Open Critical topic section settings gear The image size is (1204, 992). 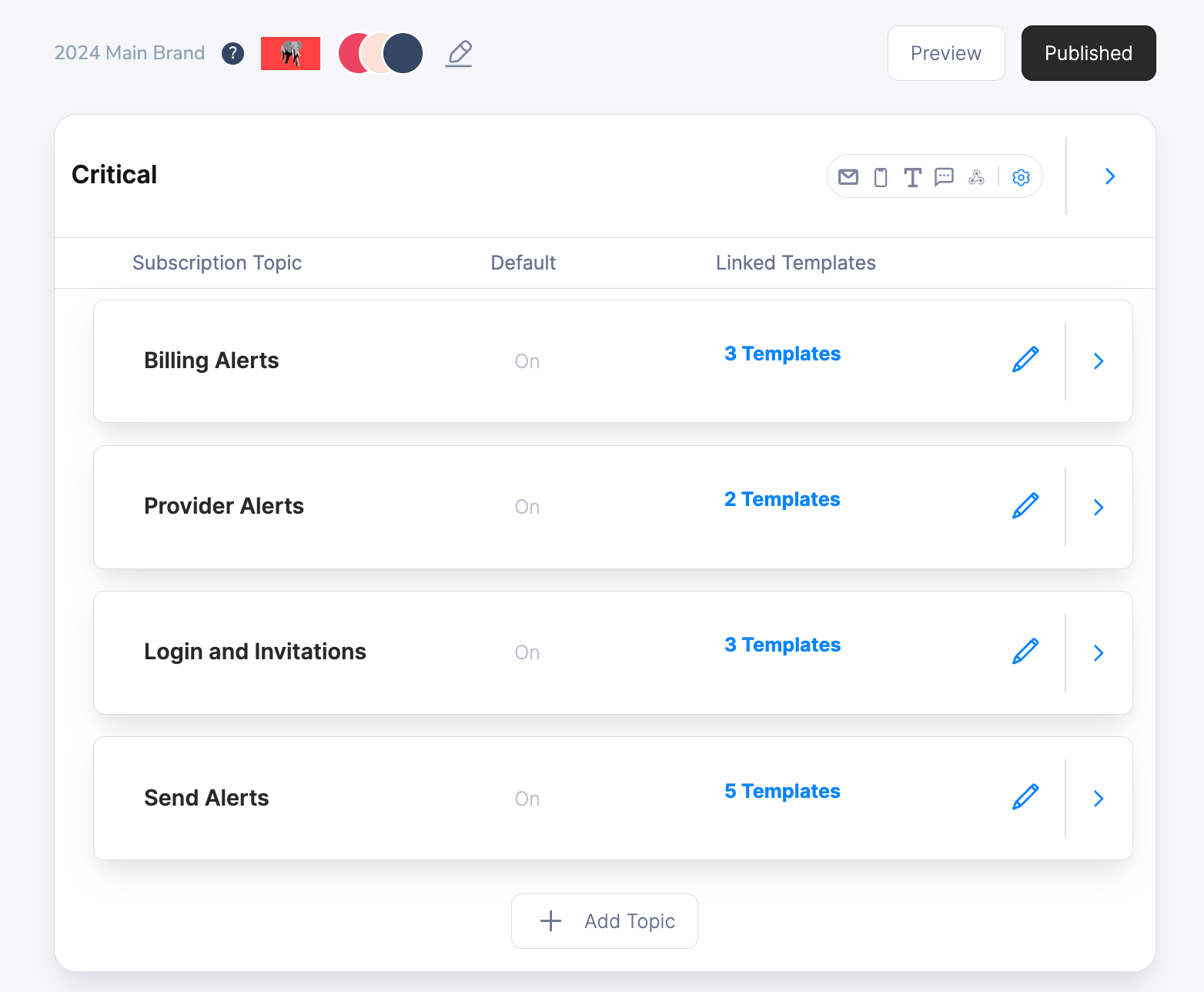(1021, 176)
